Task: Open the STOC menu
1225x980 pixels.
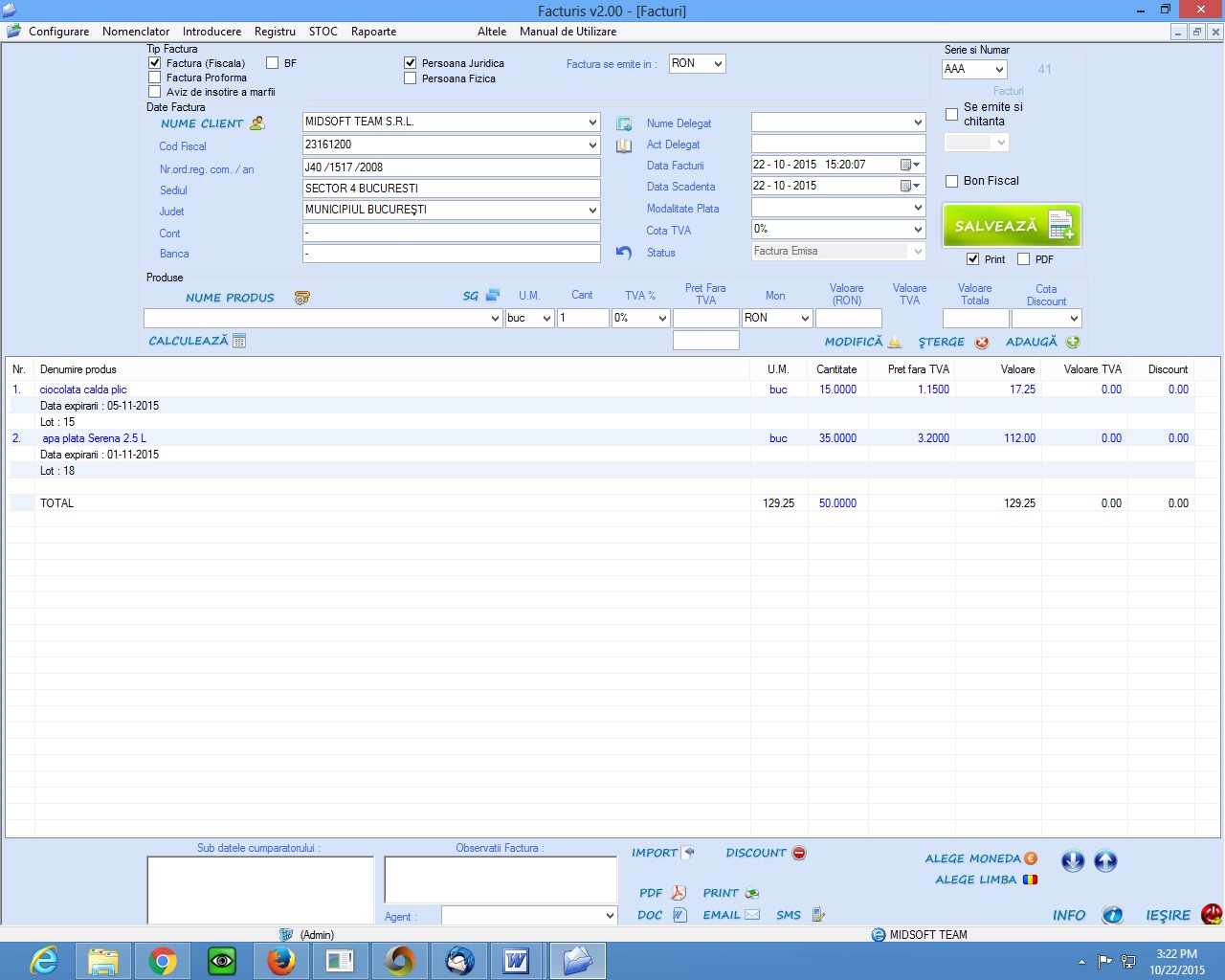Action: (x=323, y=32)
